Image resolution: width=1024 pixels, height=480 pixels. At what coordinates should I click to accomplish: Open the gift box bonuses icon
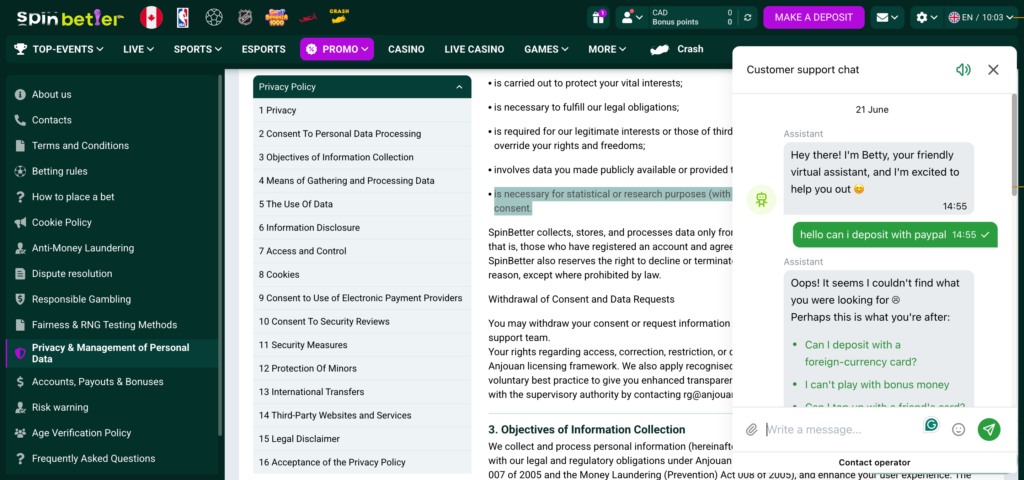(x=598, y=18)
